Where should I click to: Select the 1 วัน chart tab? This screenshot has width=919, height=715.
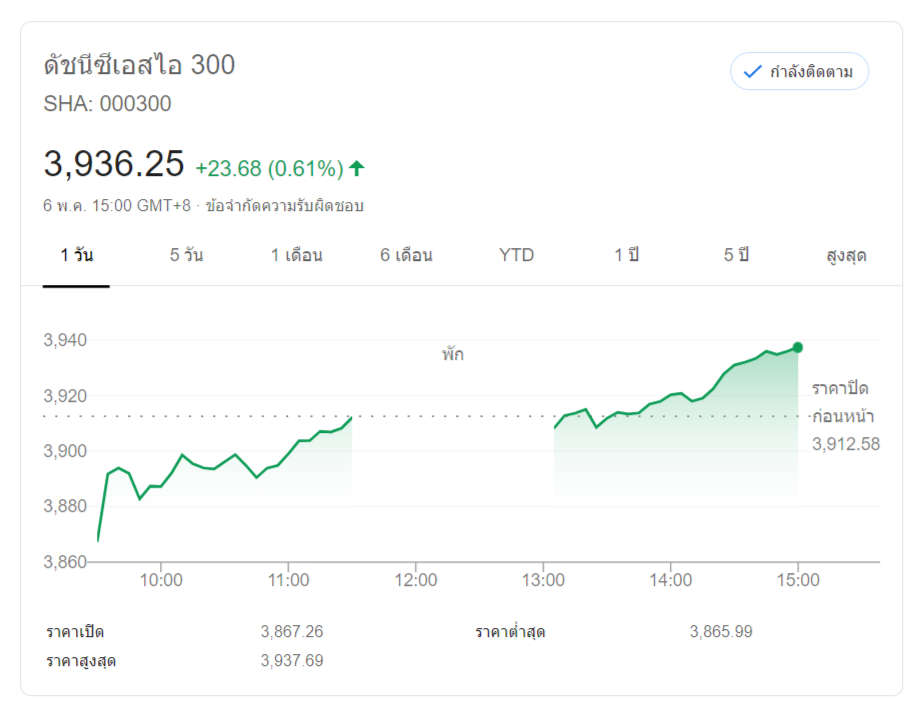pyautogui.click(x=76, y=255)
